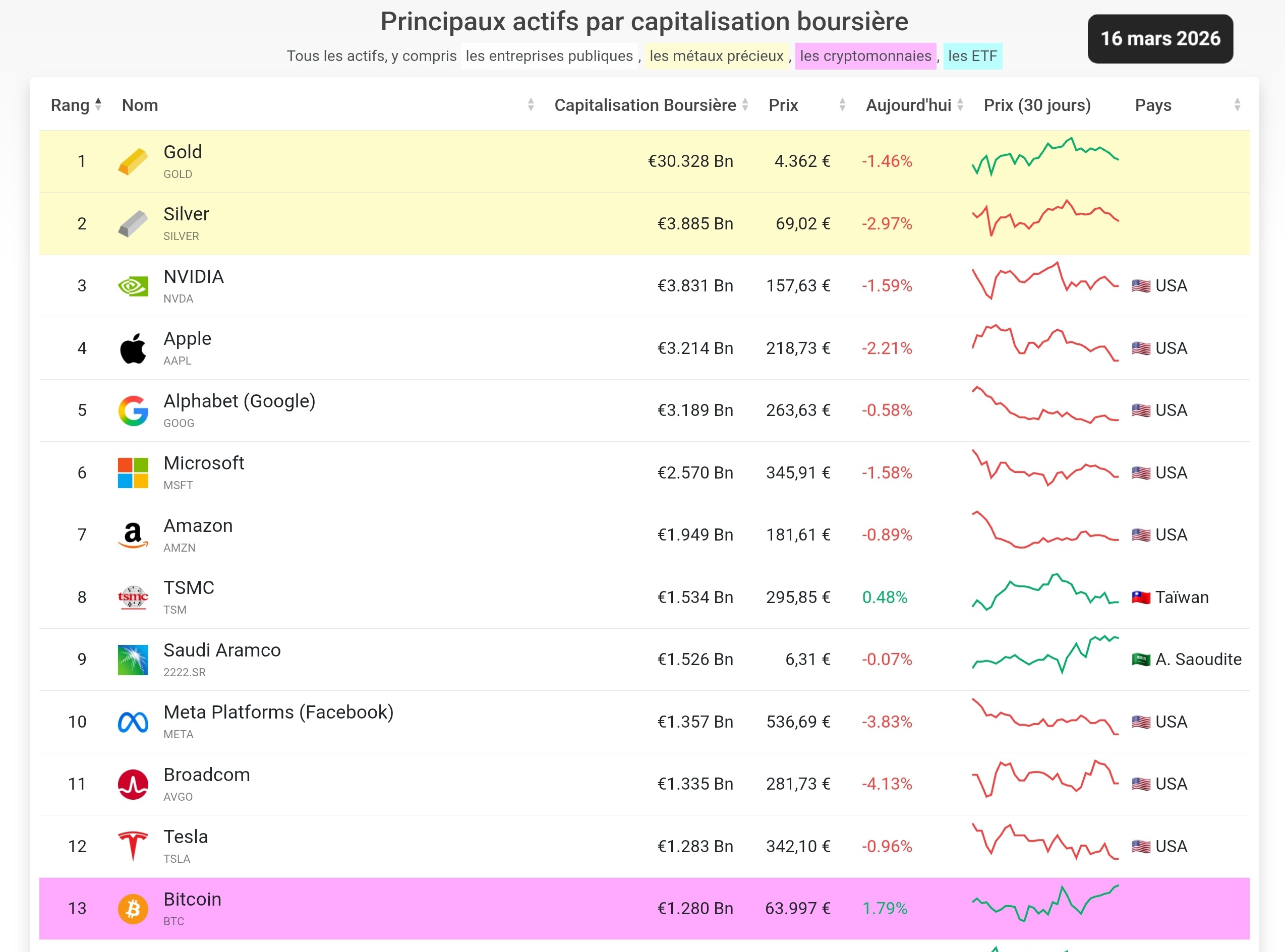Sort table by Rang column arrows

pos(98,105)
